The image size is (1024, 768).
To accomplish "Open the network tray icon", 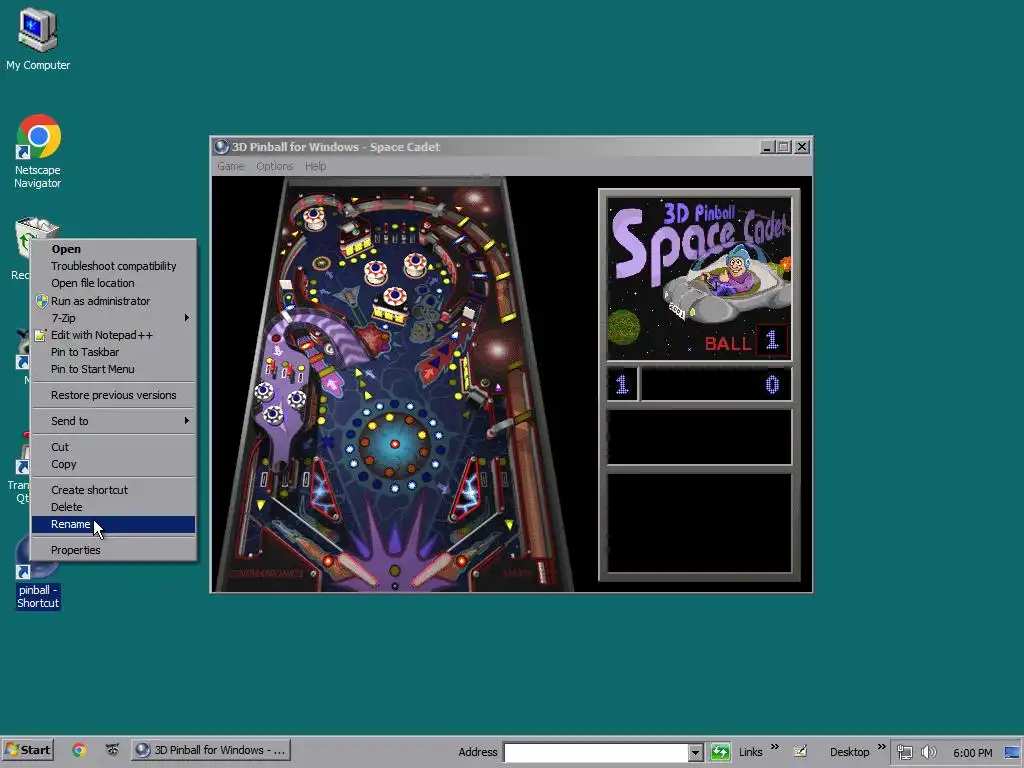I will point(904,752).
